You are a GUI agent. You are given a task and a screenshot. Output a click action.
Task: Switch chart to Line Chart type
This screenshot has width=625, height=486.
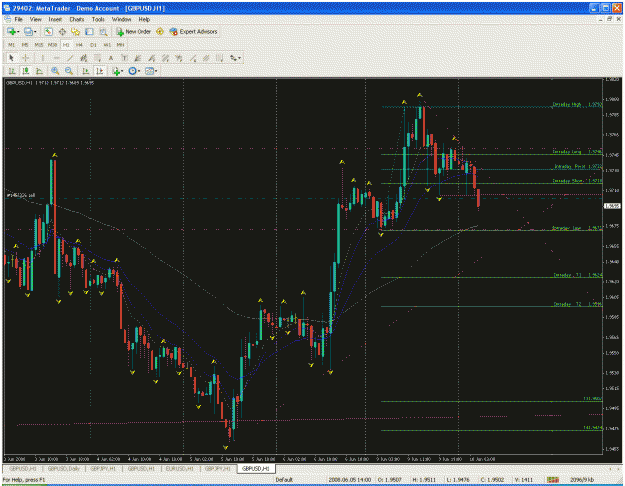(39, 71)
